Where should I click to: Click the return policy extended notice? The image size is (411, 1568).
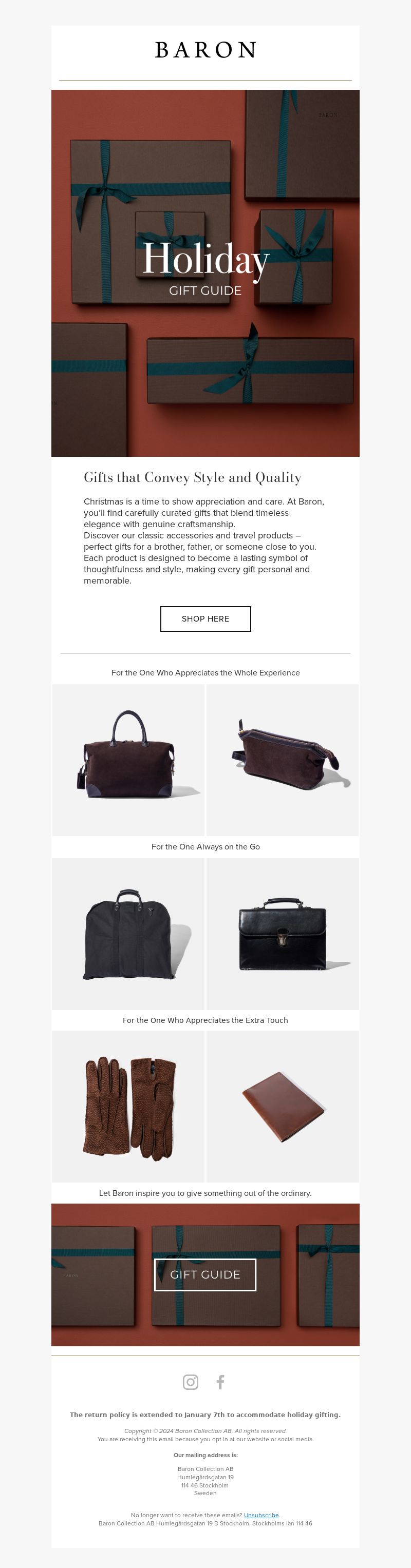[x=205, y=1415]
